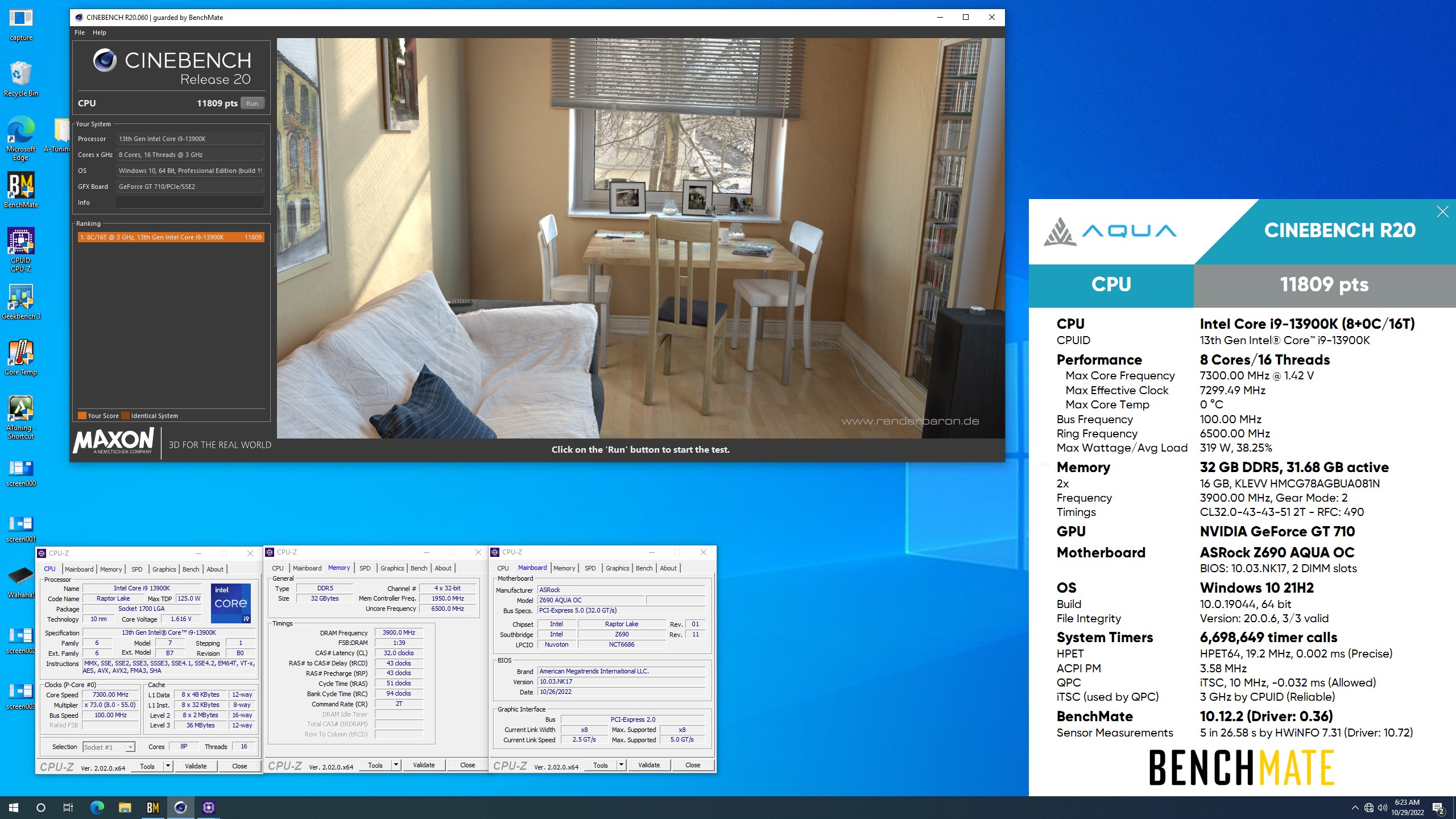This screenshot has width=1456, height=819.
Task: Expand Tools dropdown arrow in CPU-Z Memory window
Action: pyautogui.click(x=396, y=766)
